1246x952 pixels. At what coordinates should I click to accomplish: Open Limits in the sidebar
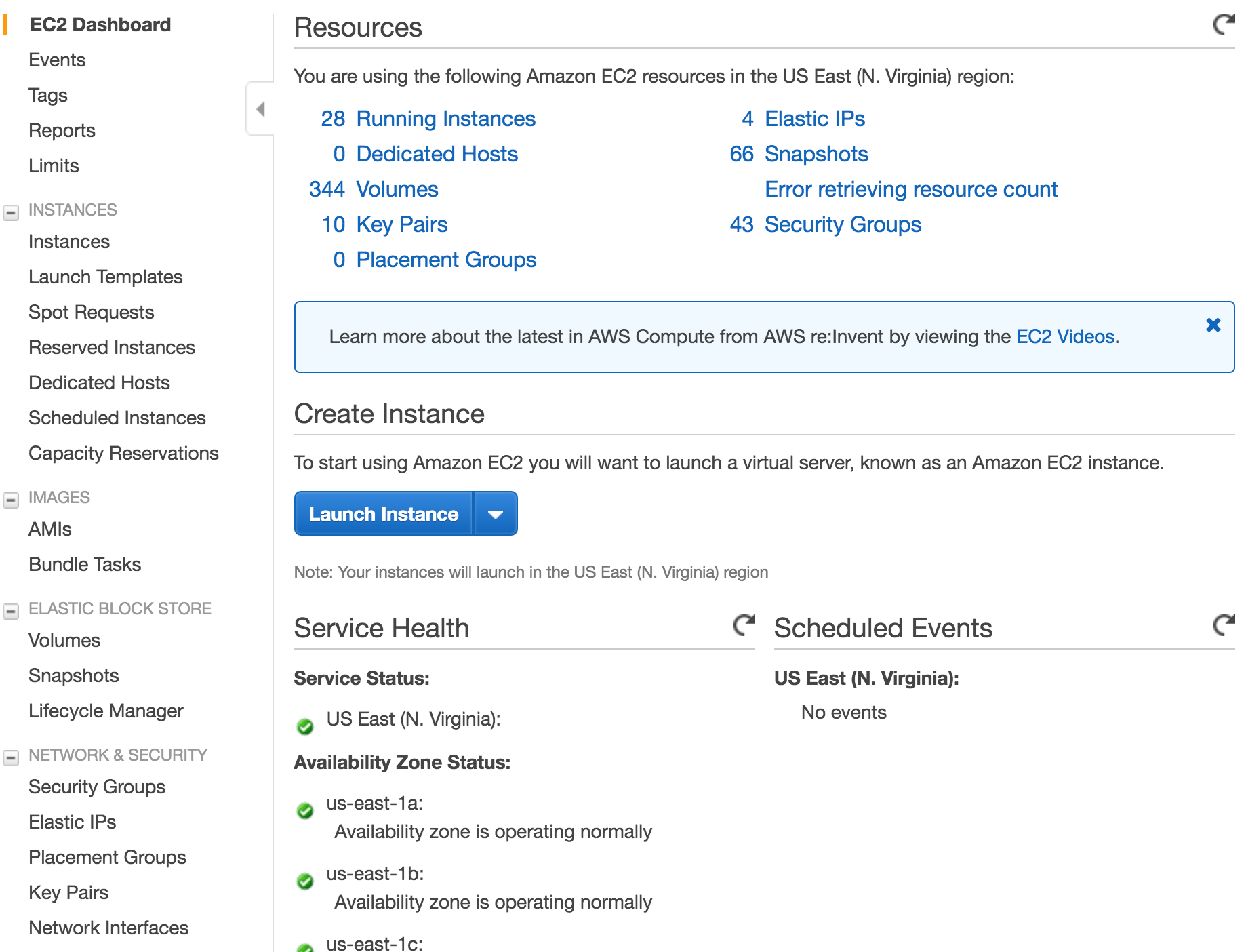coord(54,166)
